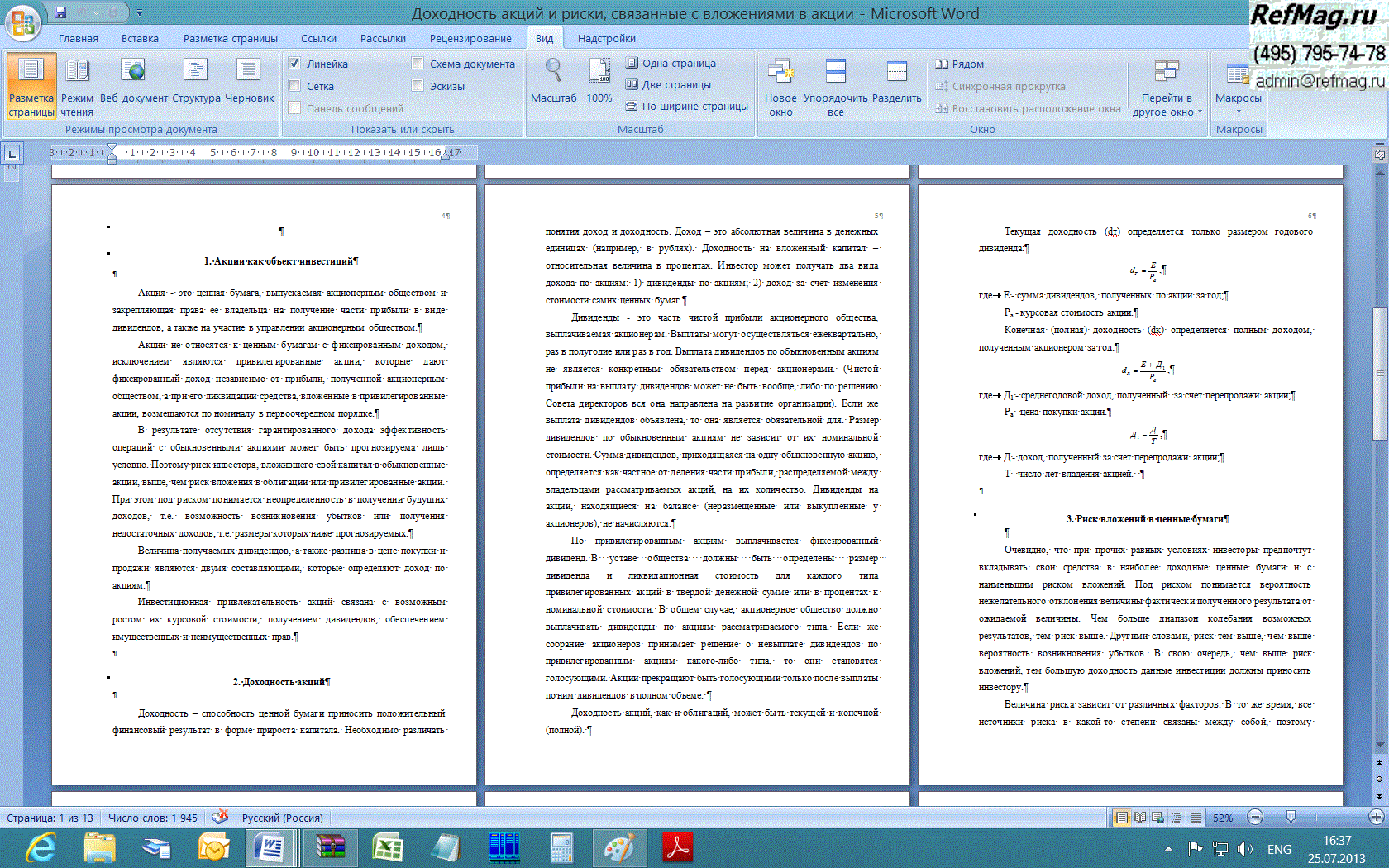Choose Две страницы zoom option

point(668,84)
